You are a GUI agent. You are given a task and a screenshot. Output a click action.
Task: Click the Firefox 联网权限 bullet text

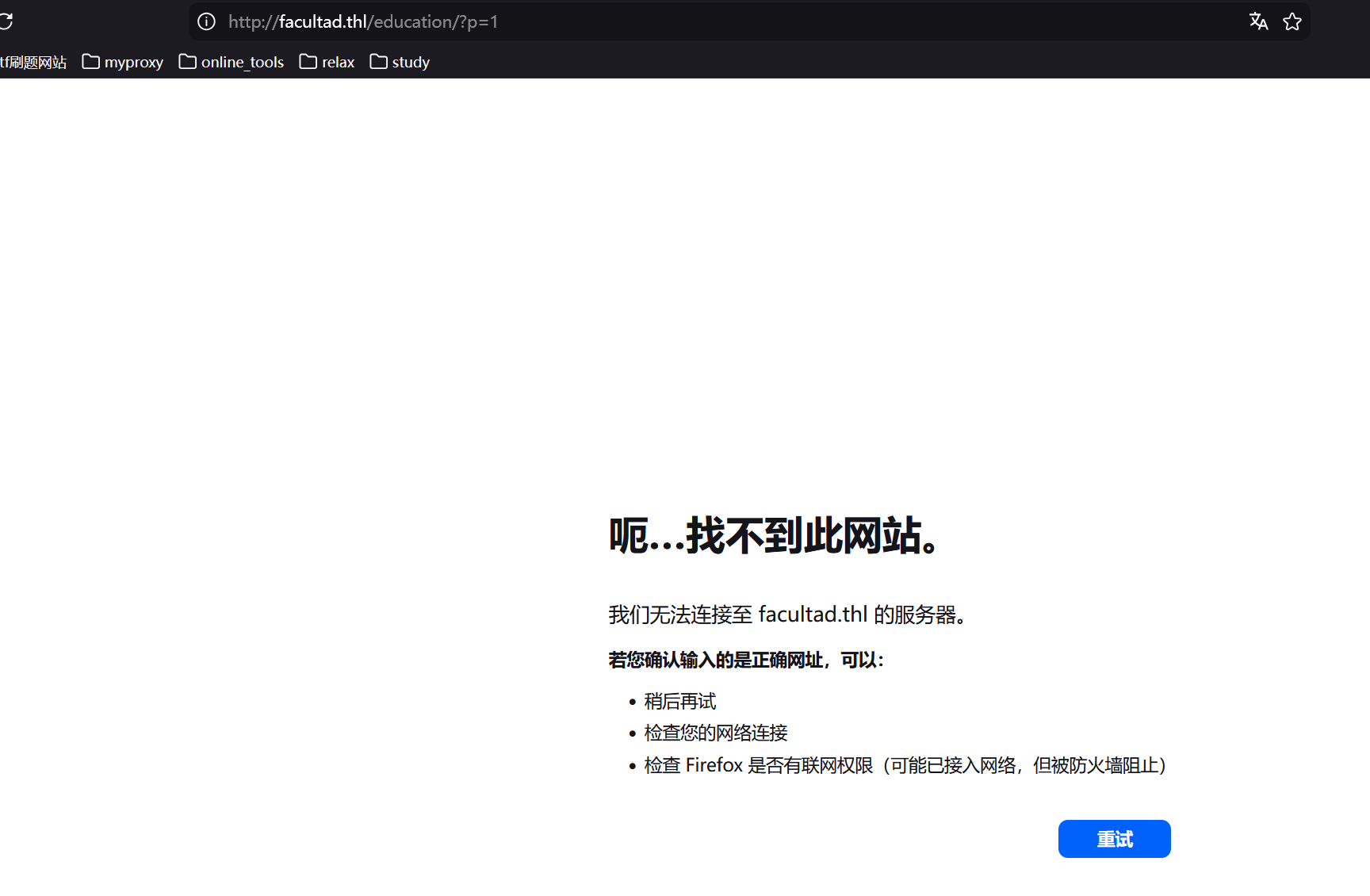(904, 765)
